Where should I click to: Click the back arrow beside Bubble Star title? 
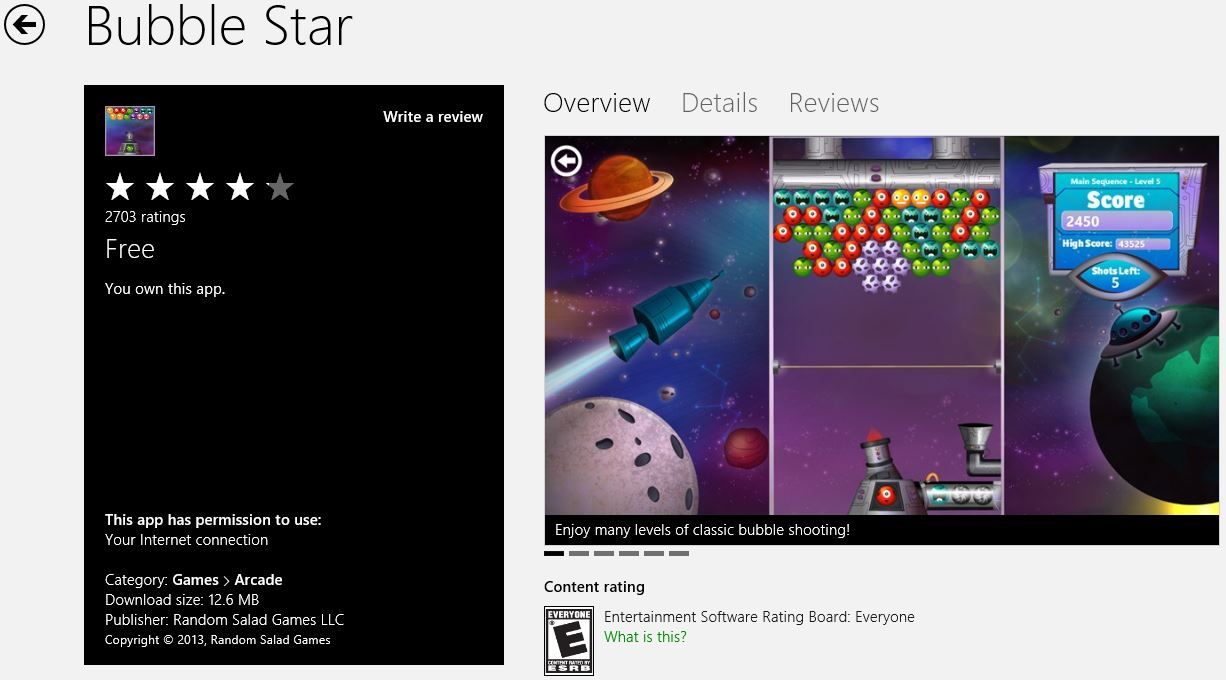click(24, 24)
